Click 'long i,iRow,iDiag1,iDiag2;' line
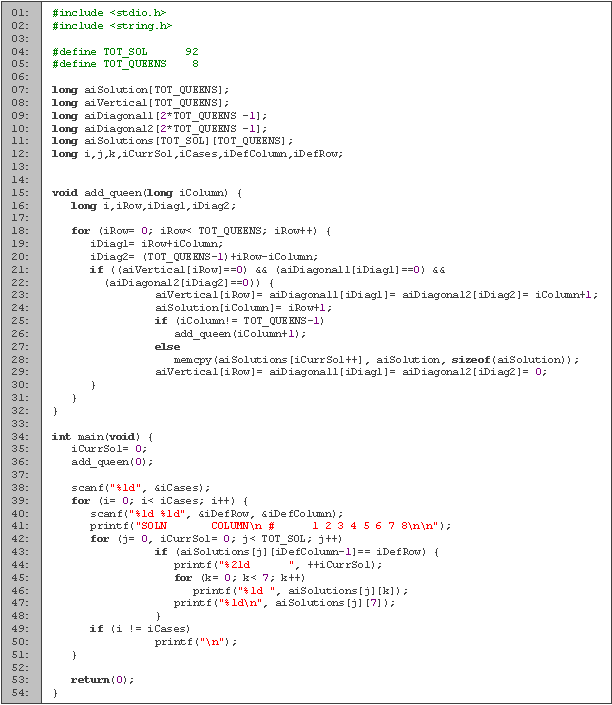This screenshot has width=612, height=705. coord(153,205)
